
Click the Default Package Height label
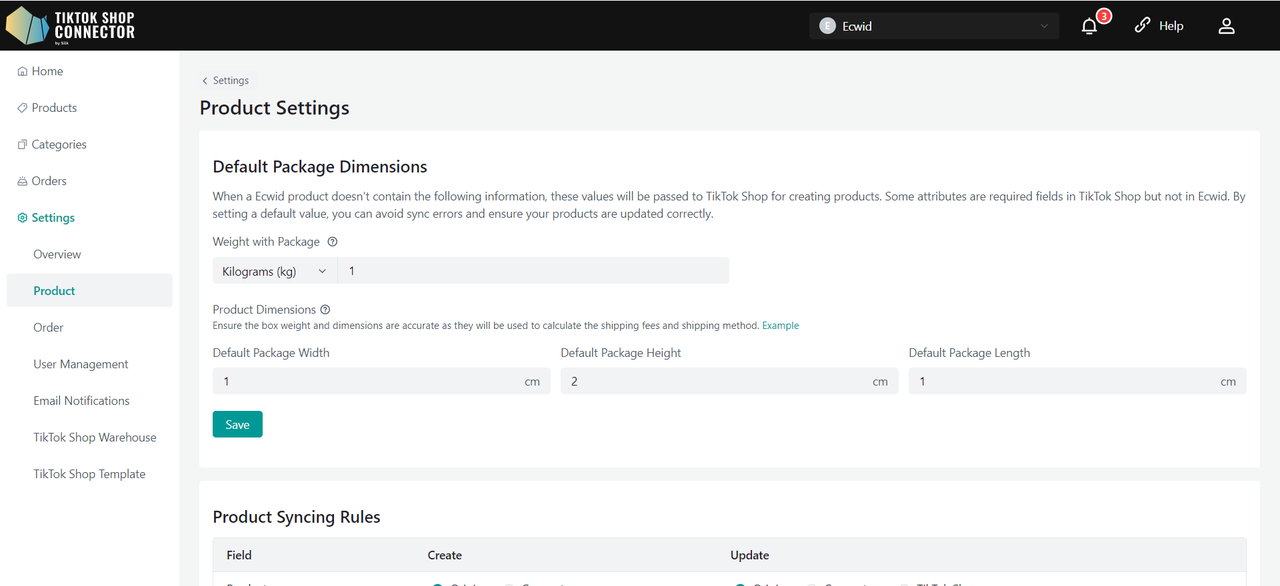pyautogui.click(x=621, y=353)
